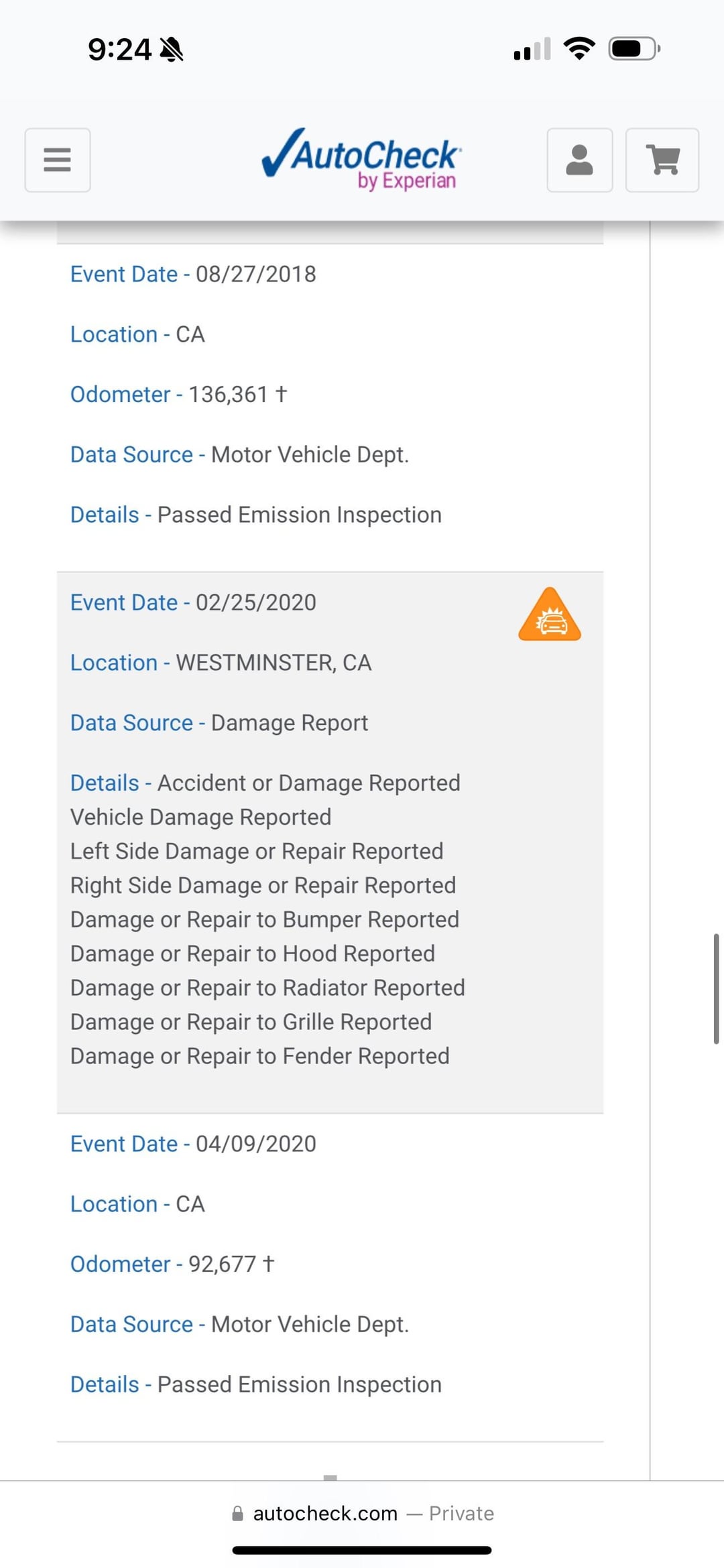Tap the orange accident warning icon
This screenshot has width=724, height=1568.
[x=549, y=615]
